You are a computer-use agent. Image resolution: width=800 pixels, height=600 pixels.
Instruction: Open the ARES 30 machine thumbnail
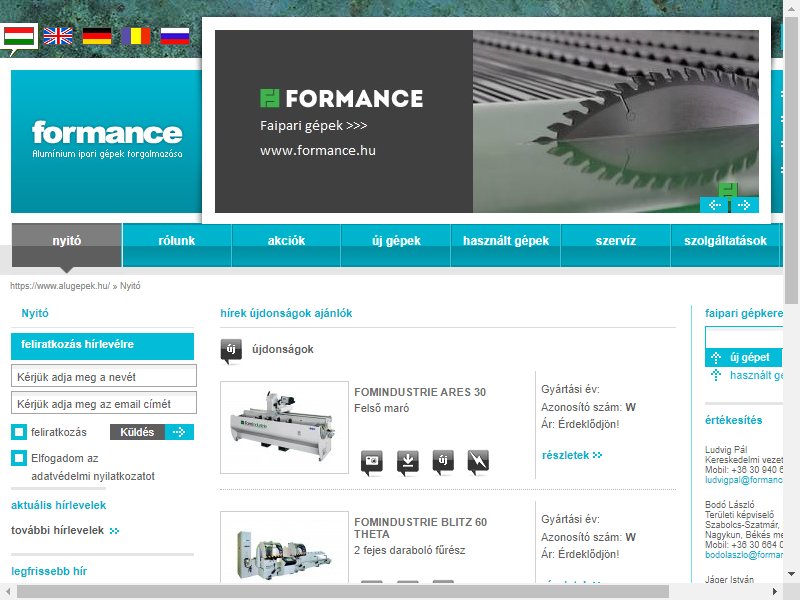tap(284, 428)
